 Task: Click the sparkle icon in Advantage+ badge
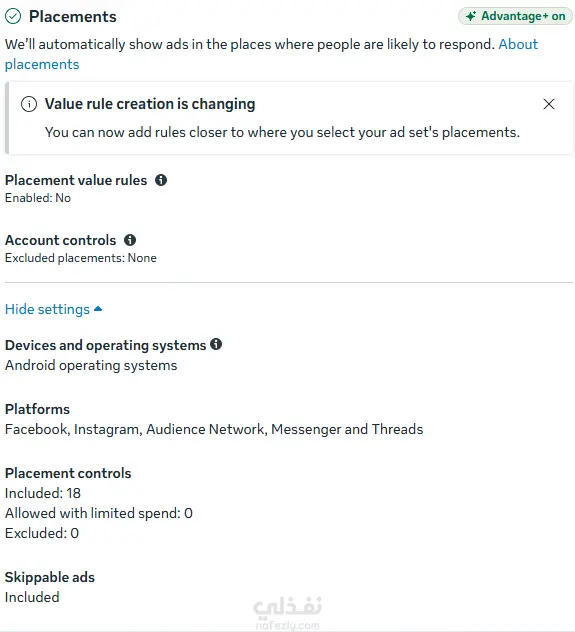(470, 16)
